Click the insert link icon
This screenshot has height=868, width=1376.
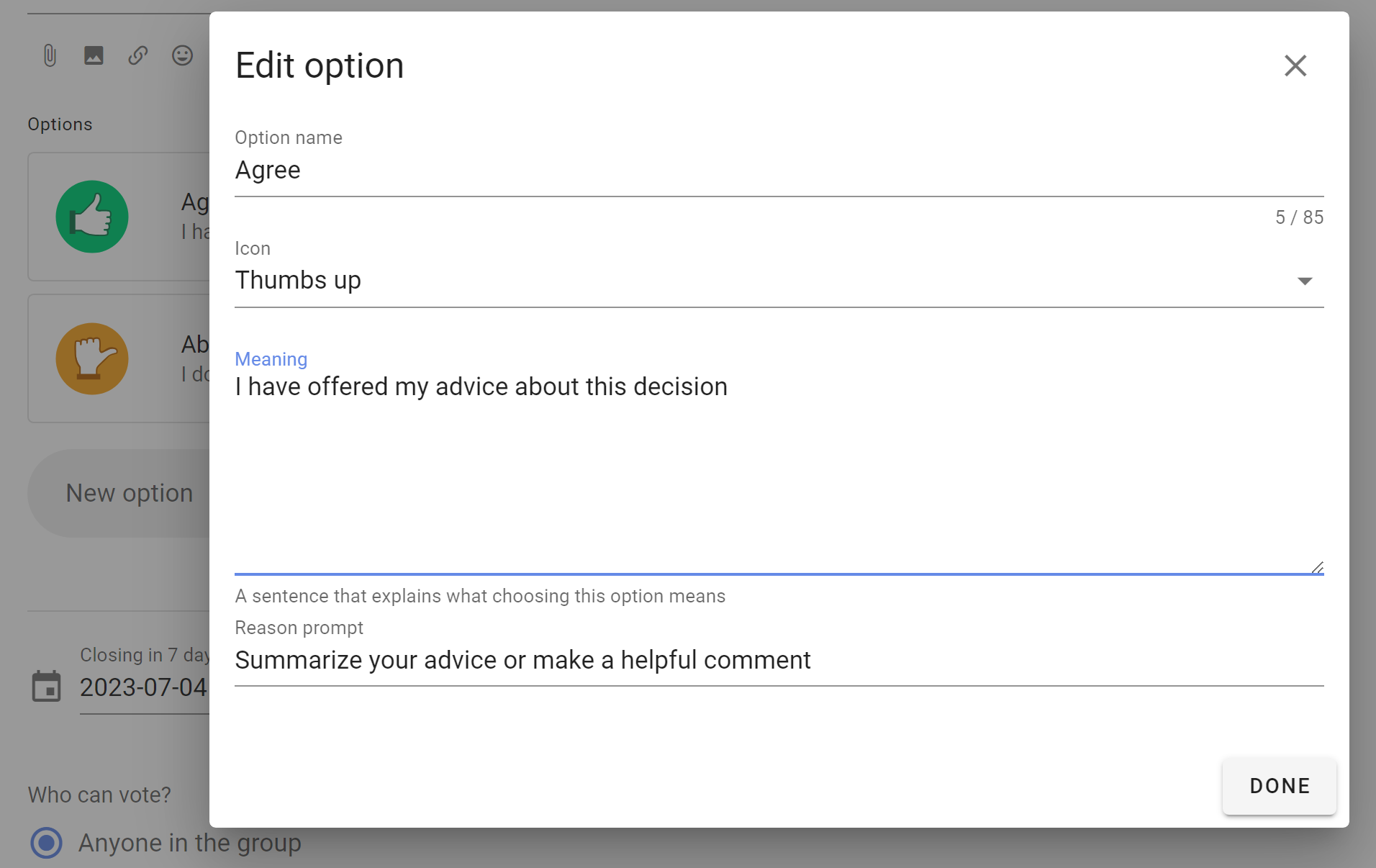click(138, 55)
